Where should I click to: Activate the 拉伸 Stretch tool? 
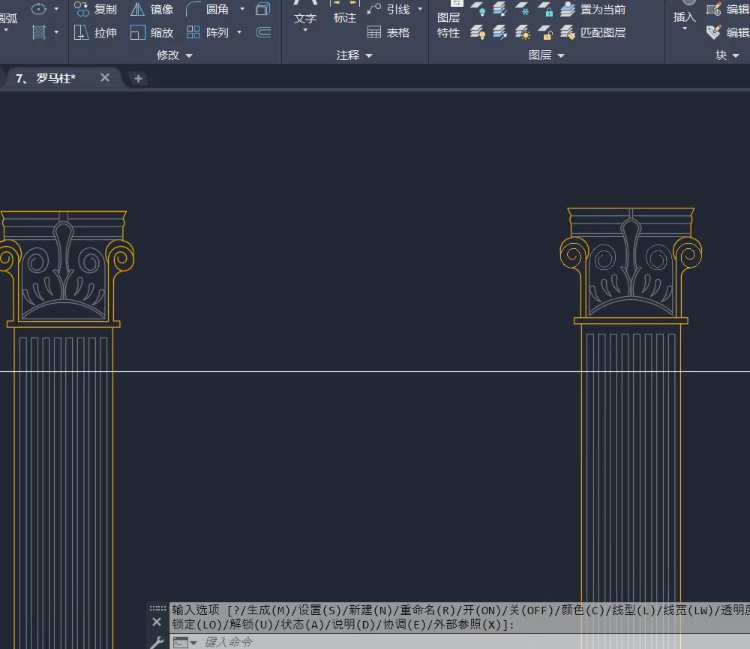point(96,33)
